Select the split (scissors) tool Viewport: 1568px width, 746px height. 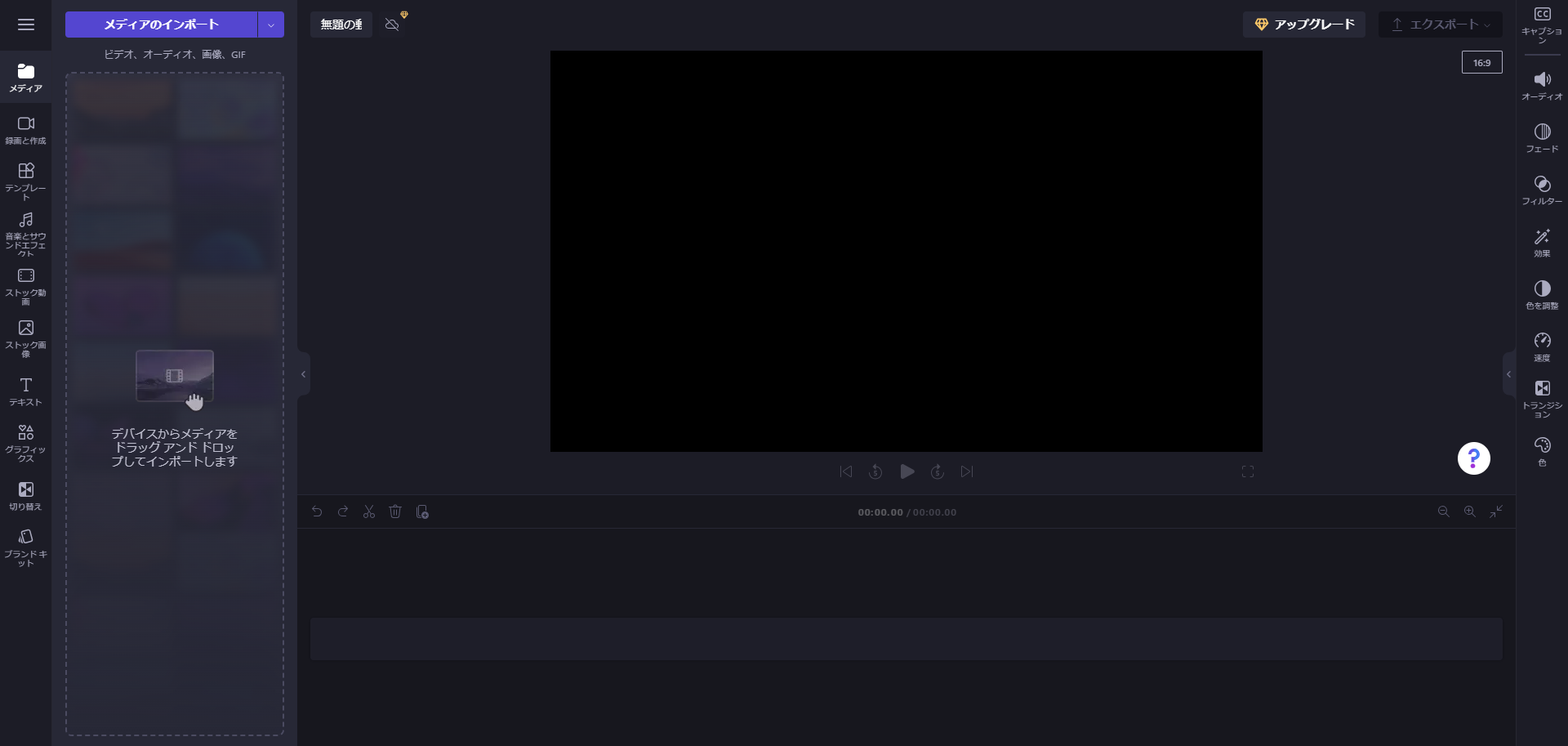(x=369, y=511)
